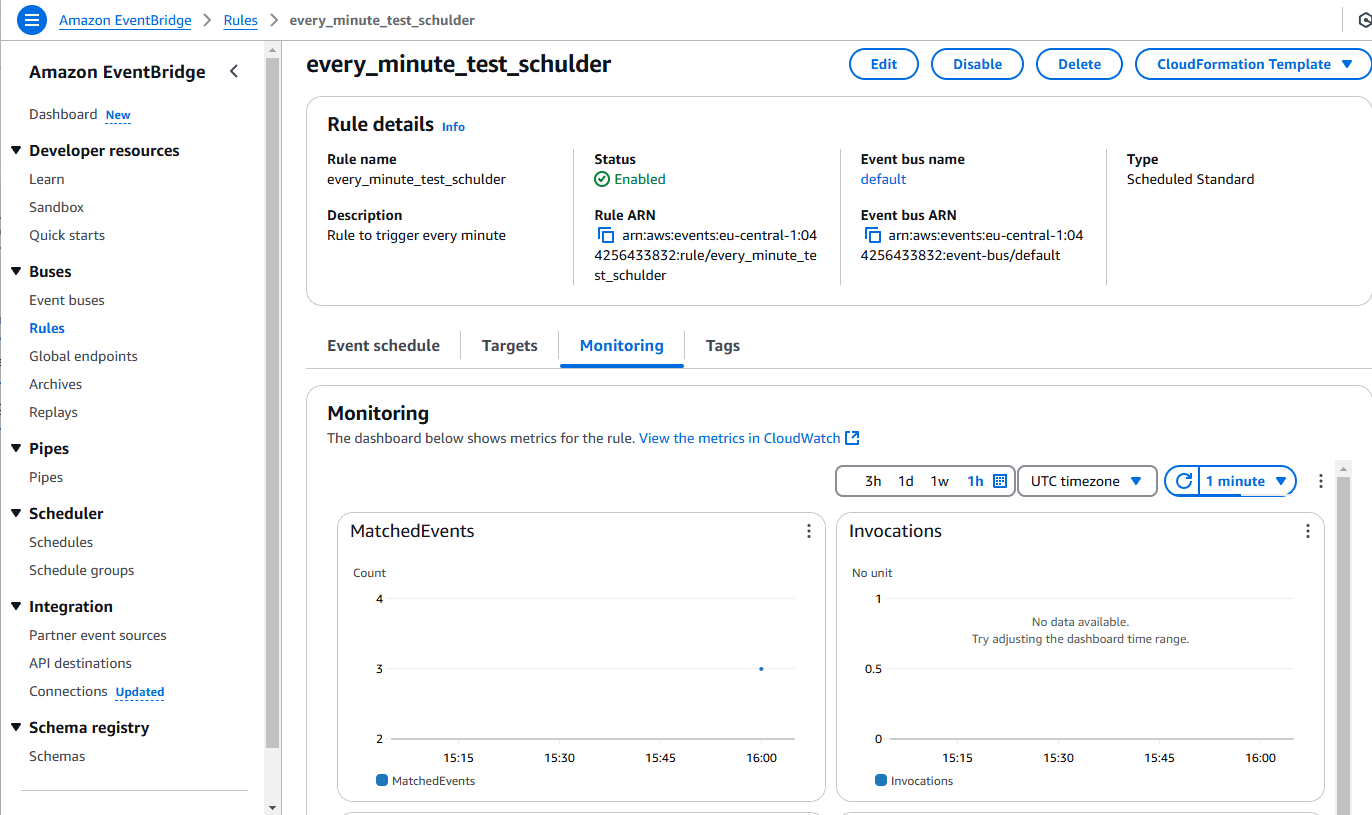Collapse the Developer resources section

click(16, 151)
